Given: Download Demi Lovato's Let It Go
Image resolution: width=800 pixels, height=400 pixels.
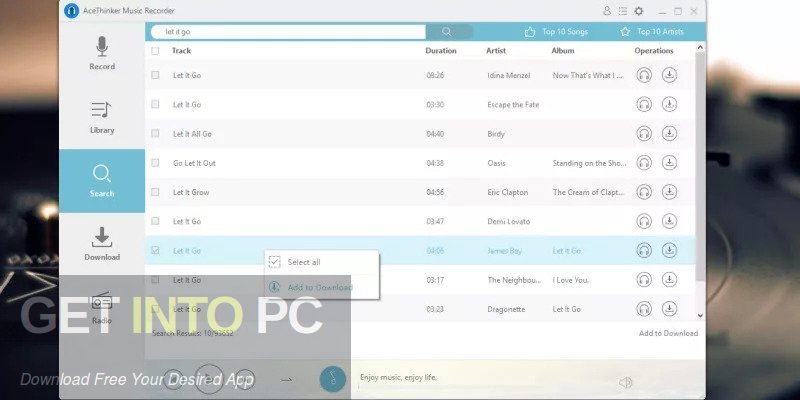Looking at the screenshot, I should click(x=669, y=221).
